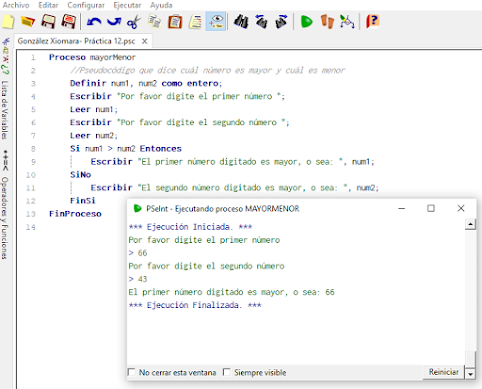Minimize the PSeInt execution window

pyautogui.click(x=402, y=208)
